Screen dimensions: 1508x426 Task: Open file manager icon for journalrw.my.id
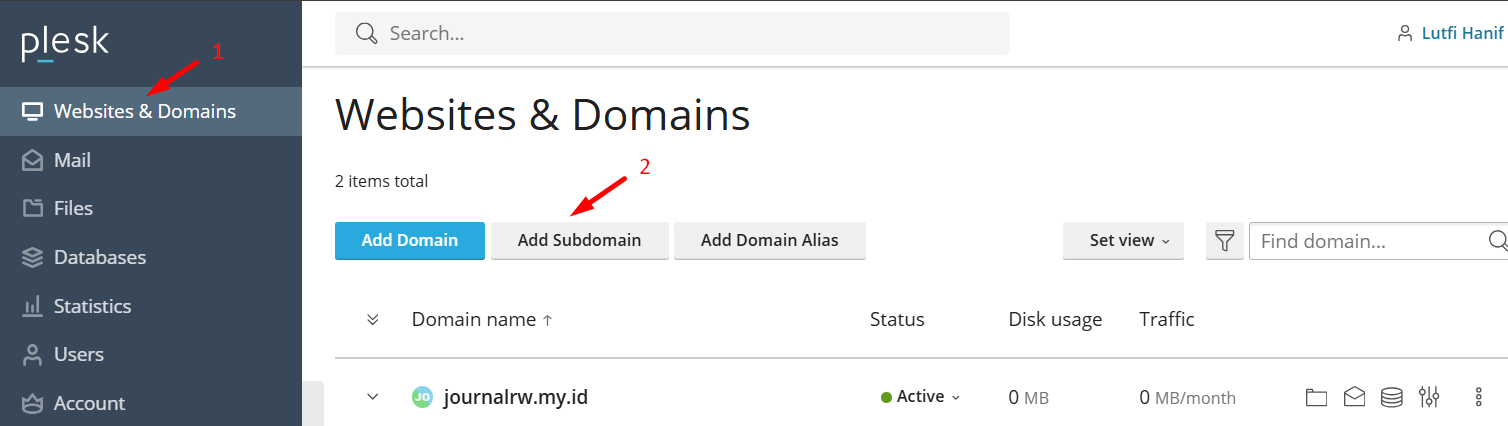1316,398
